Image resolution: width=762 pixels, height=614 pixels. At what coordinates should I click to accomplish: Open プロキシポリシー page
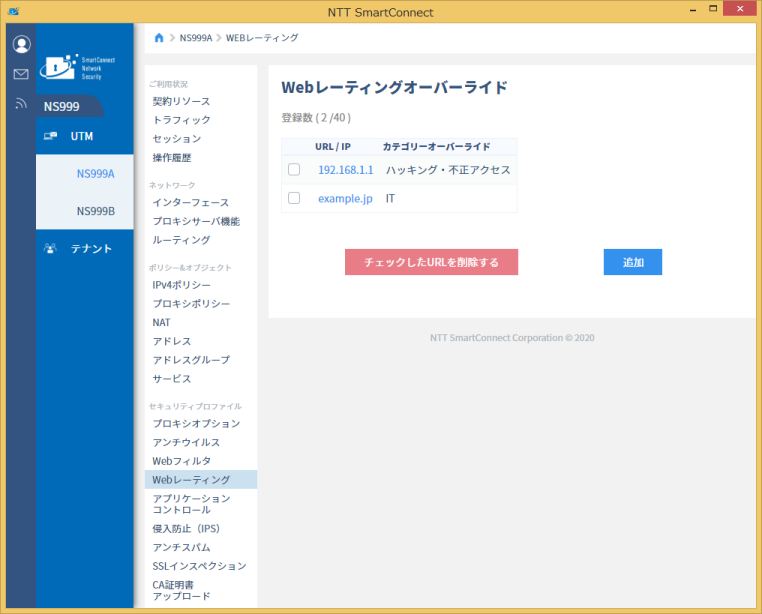click(191, 303)
